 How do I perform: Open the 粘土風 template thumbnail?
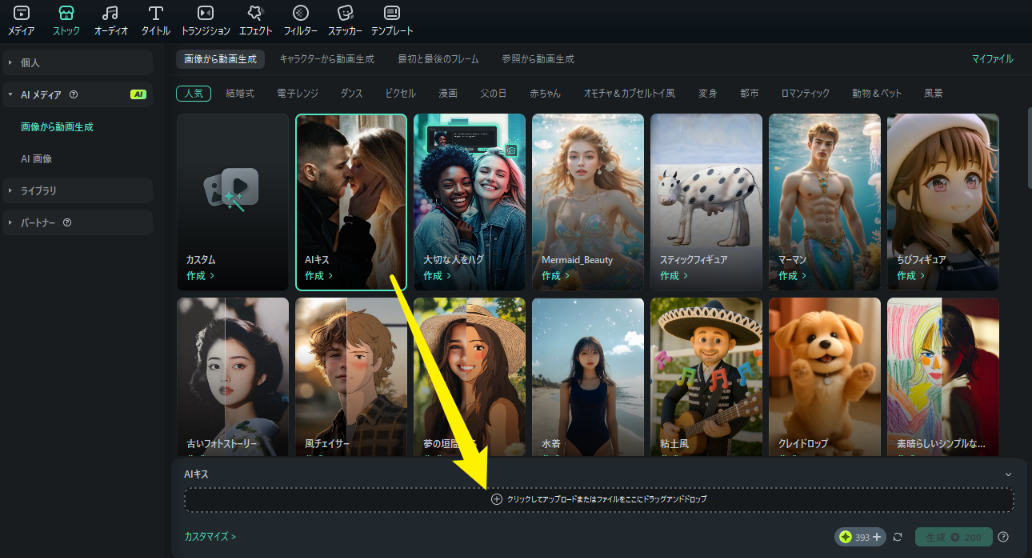[x=706, y=377]
